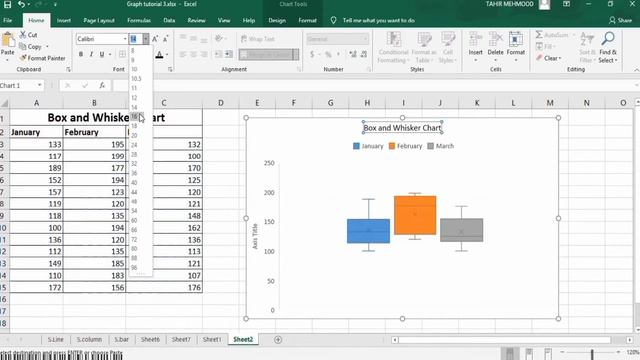Click the Merge & Center button
This screenshot has height=360, width=640.
click(x=266, y=54)
